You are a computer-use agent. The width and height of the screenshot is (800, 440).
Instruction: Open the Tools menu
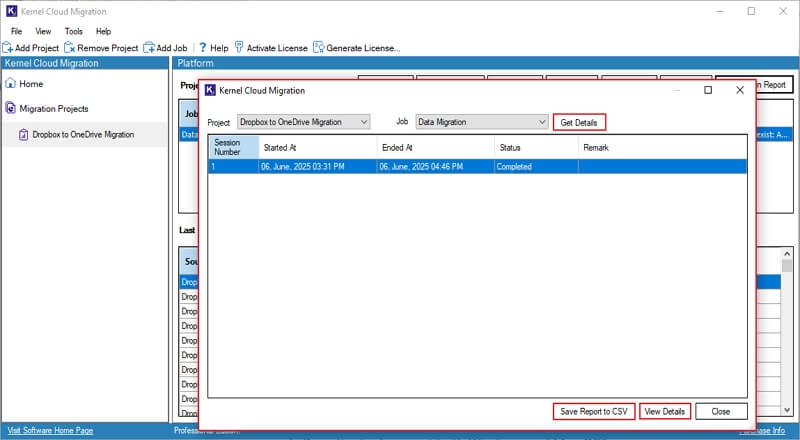[73, 31]
